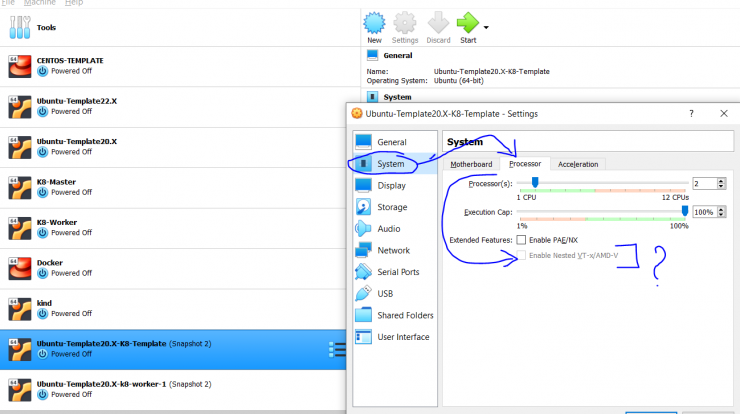Open General settings category icon
Viewport: 740px width, 414px height.
click(363, 142)
